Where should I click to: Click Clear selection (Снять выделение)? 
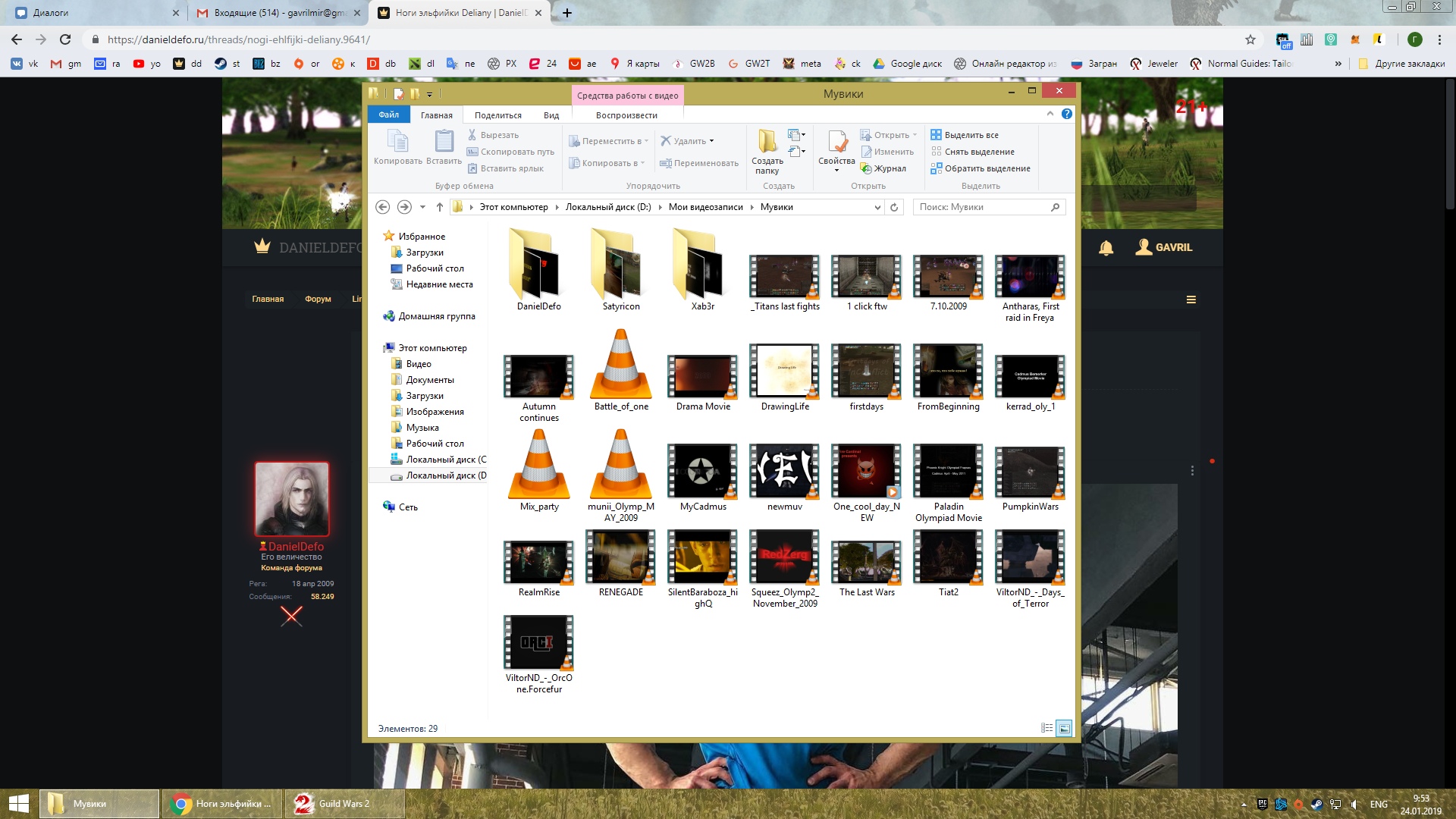point(973,152)
